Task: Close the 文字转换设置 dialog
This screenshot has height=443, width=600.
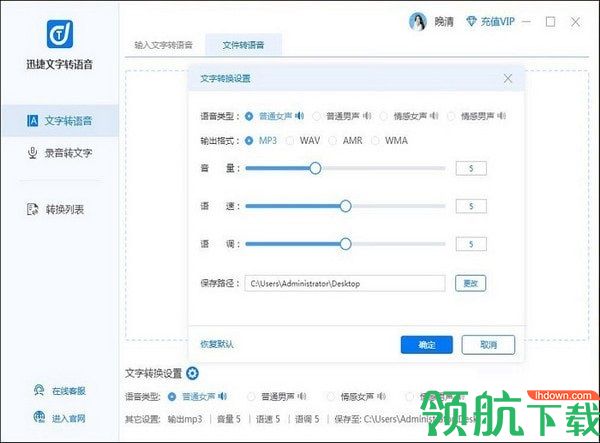Action: coord(507,78)
